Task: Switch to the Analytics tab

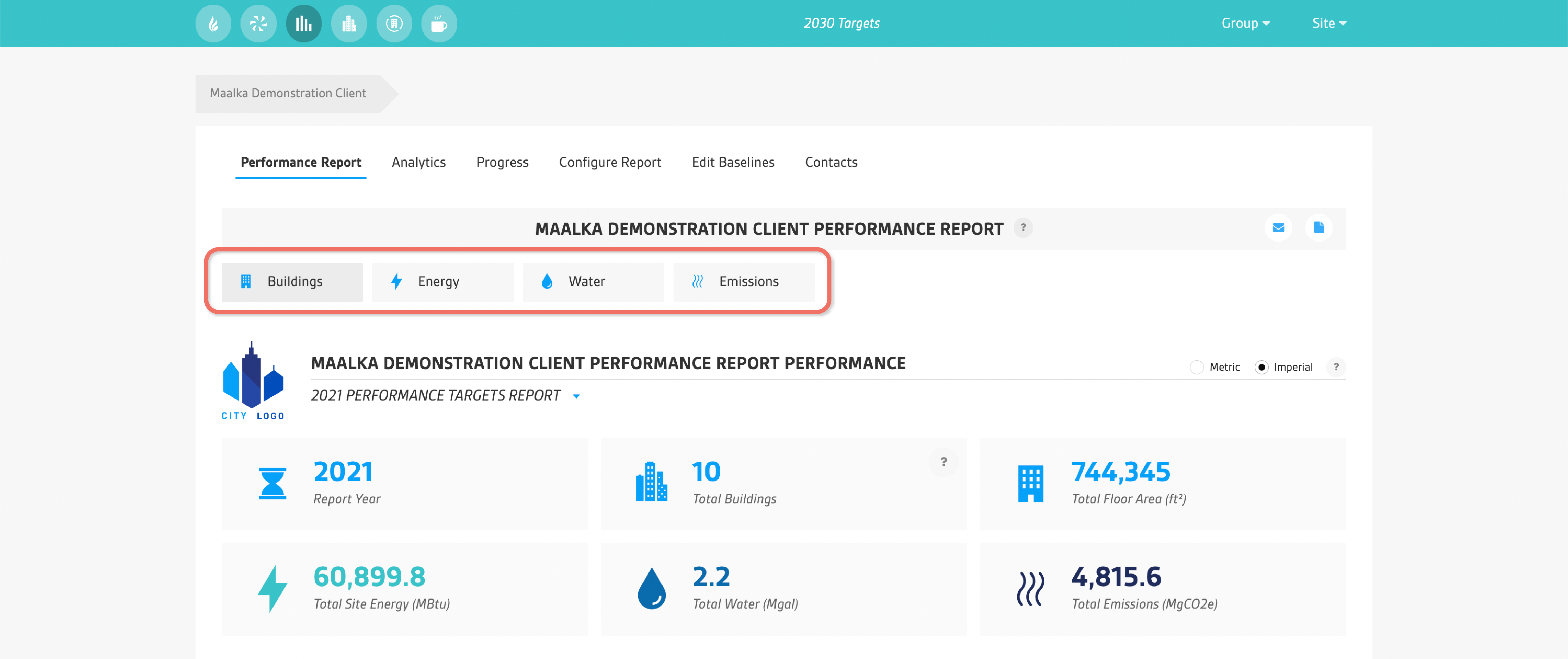Action: [419, 162]
